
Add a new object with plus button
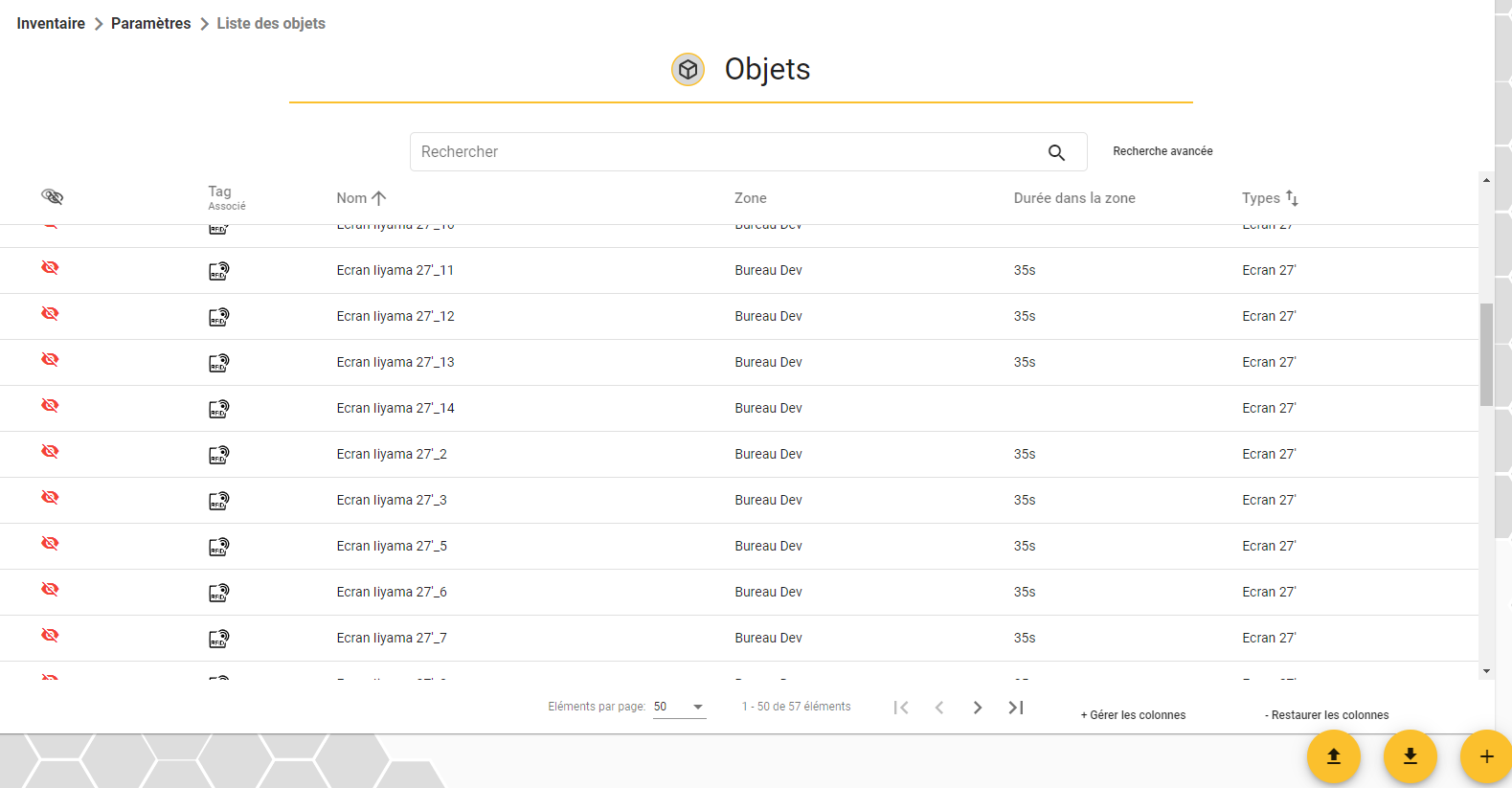[x=1486, y=756]
